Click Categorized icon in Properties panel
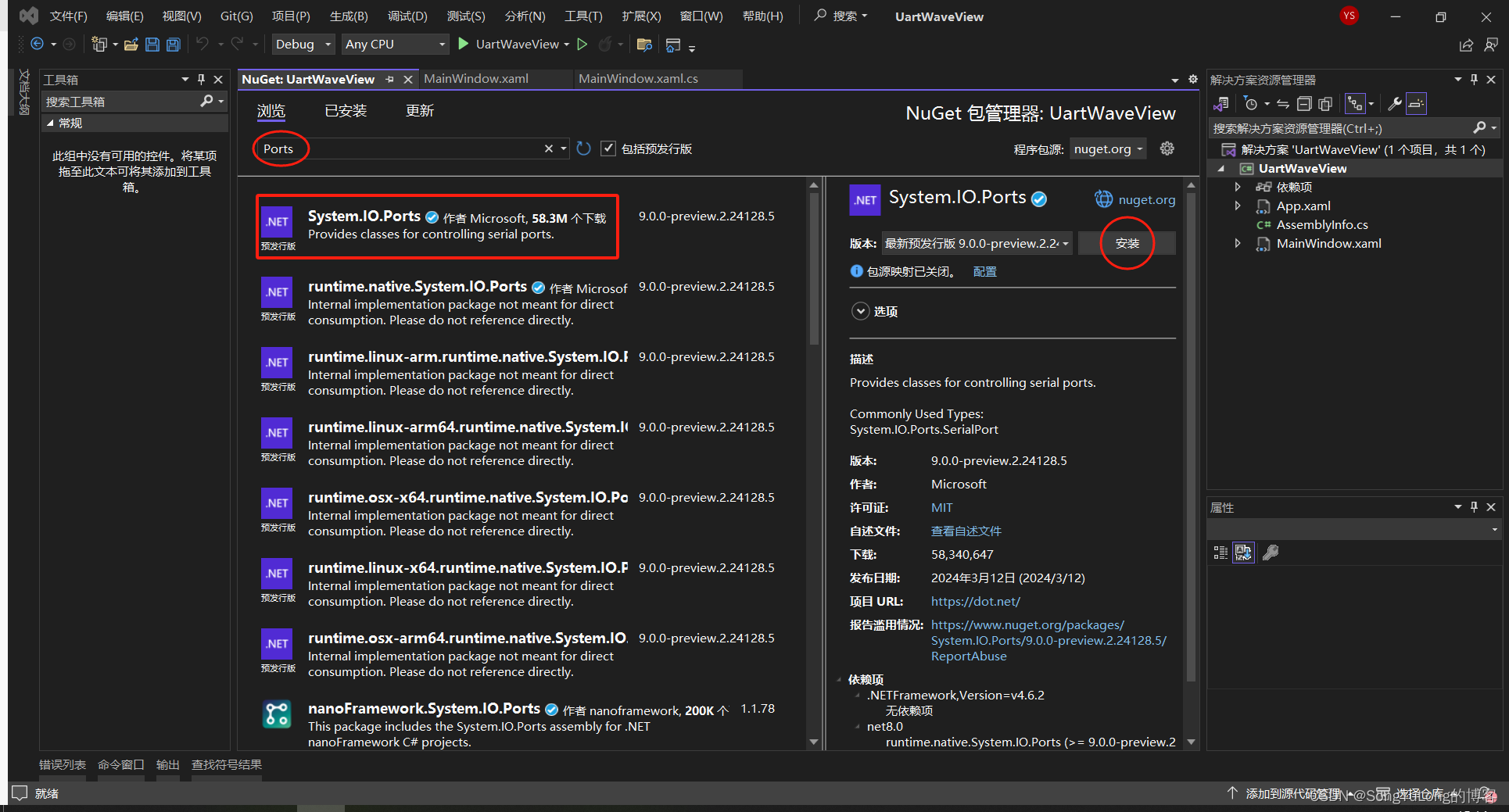Image resolution: width=1509 pixels, height=812 pixels. [x=1220, y=553]
